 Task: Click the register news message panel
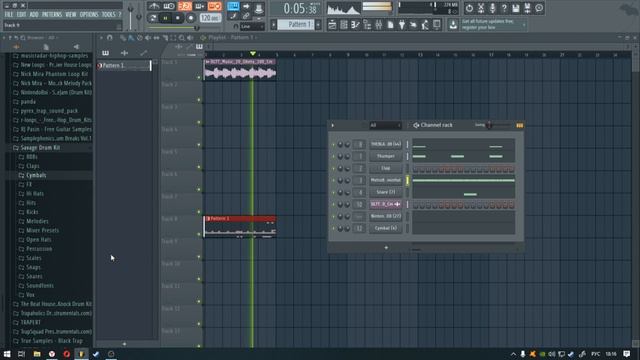coord(493,24)
